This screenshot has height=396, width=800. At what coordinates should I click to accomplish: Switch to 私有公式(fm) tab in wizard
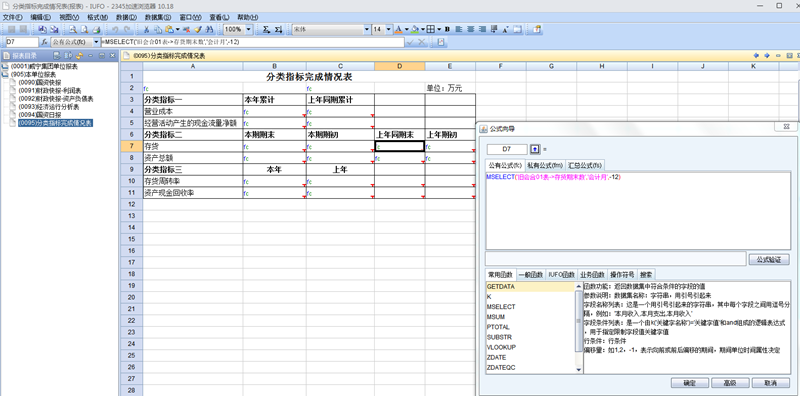pyautogui.click(x=544, y=165)
